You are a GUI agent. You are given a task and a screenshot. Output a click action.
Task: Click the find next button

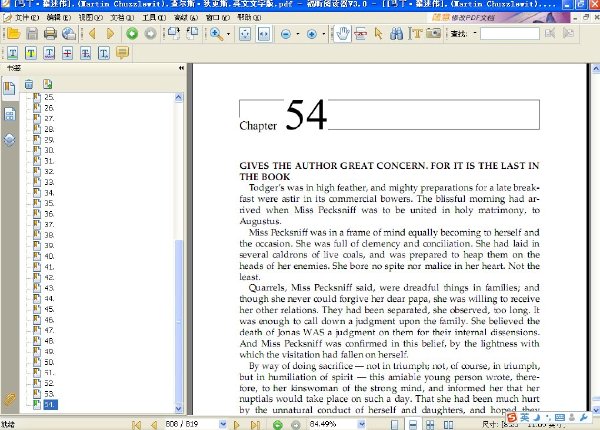pyautogui.click(x=569, y=34)
